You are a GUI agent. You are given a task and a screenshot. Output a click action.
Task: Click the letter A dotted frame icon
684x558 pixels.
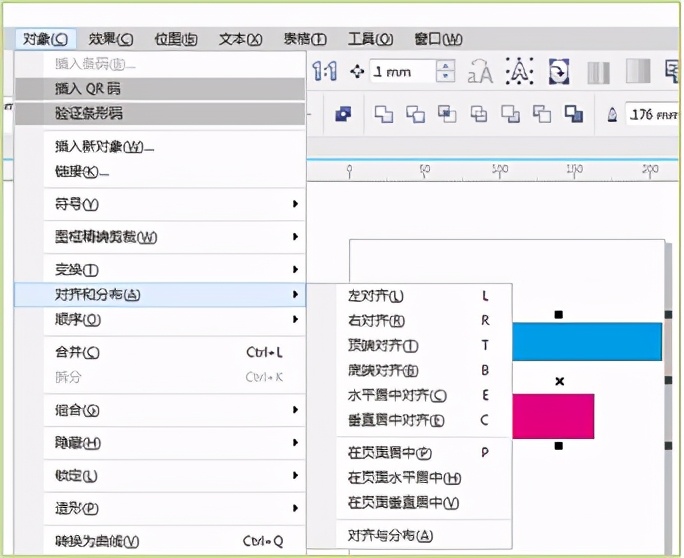[520, 71]
